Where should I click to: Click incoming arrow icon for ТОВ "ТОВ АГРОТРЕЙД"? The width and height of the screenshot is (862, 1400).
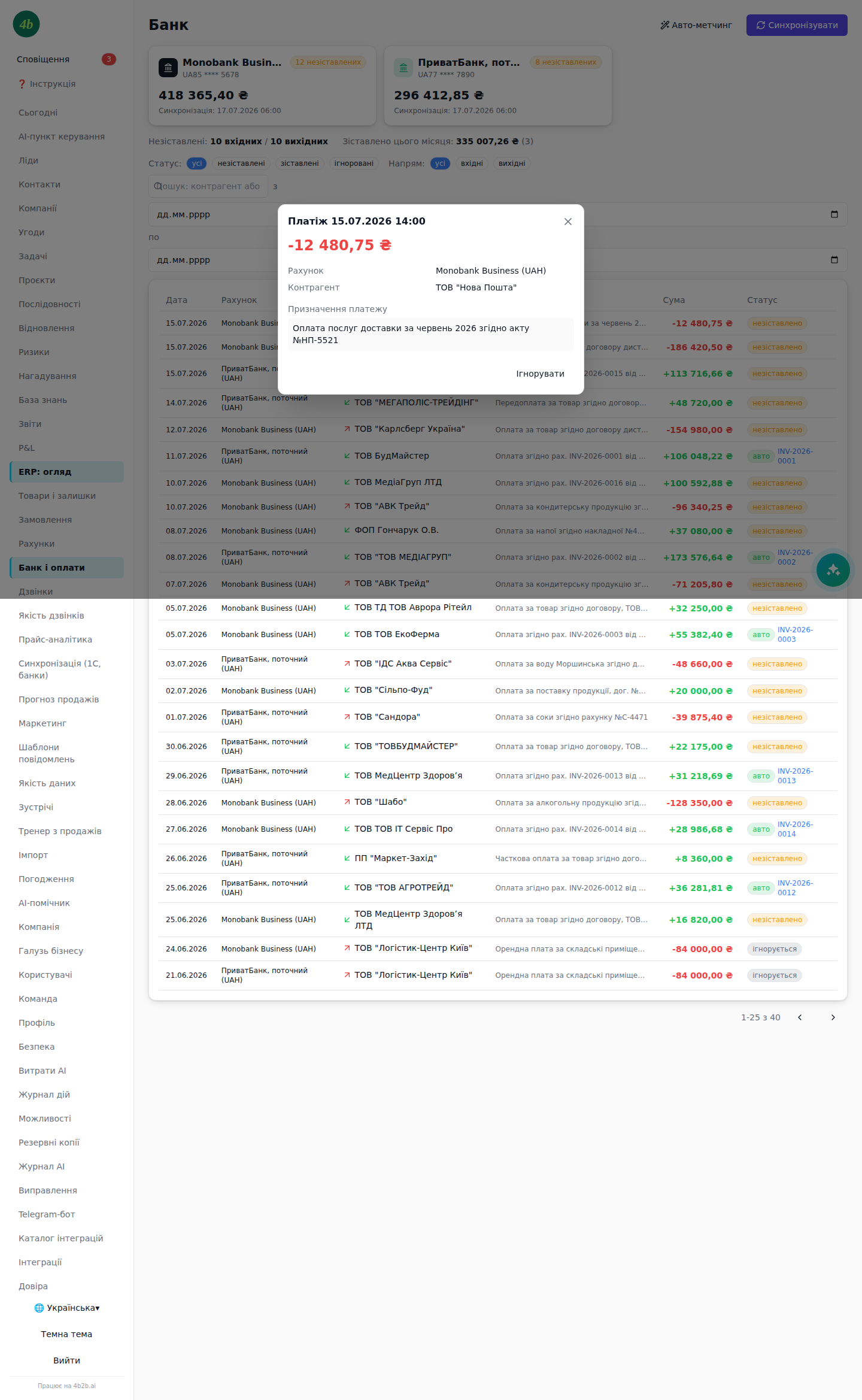click(347, 888)
